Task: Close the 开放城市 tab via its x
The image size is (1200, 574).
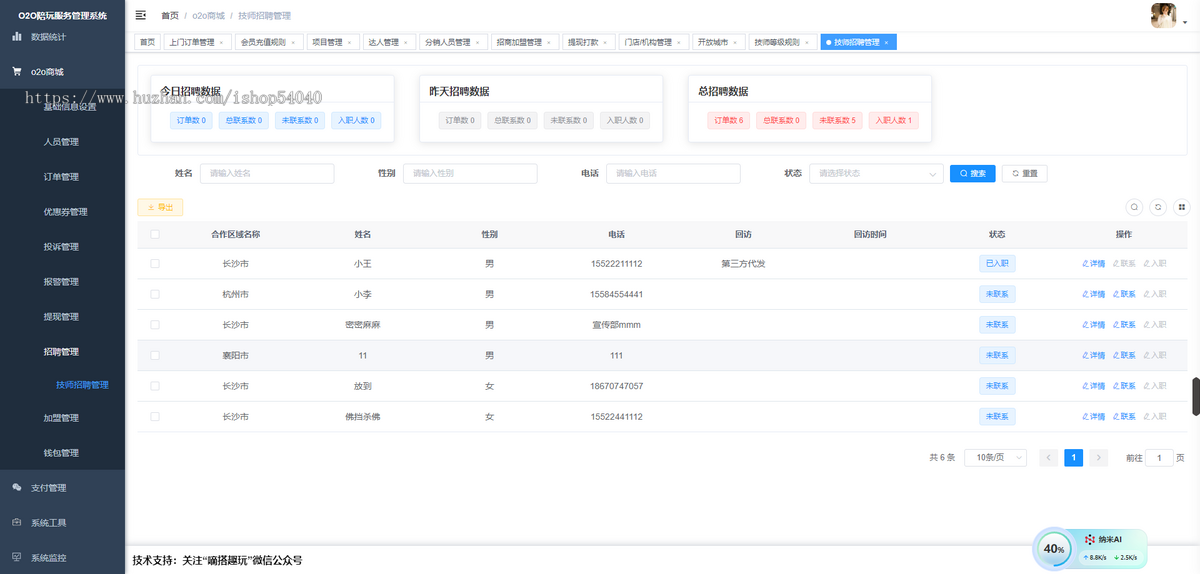Action: click(735, 43)
